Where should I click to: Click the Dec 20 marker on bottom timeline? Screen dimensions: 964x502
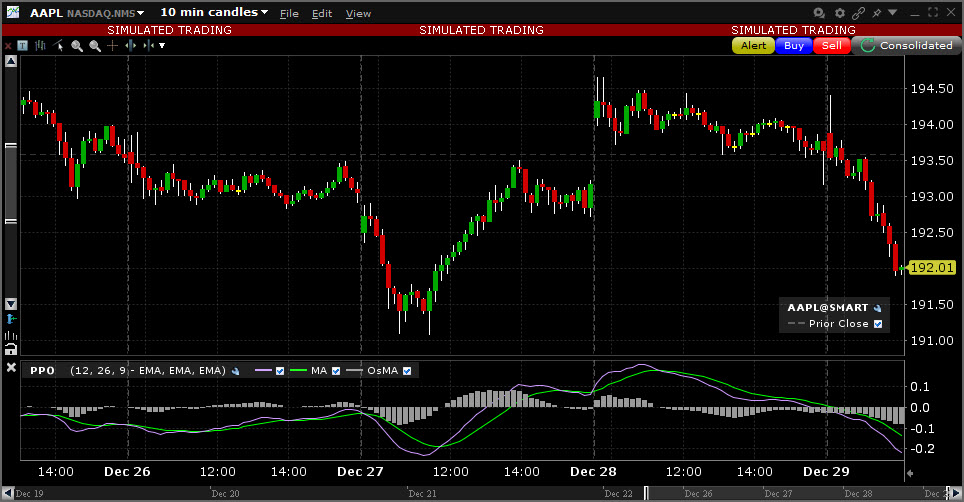click(226, 494)
